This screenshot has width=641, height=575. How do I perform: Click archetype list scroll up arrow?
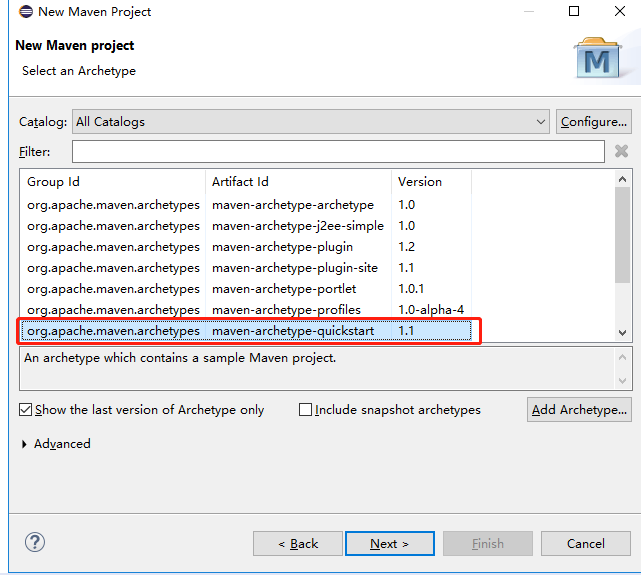[623, 179]
